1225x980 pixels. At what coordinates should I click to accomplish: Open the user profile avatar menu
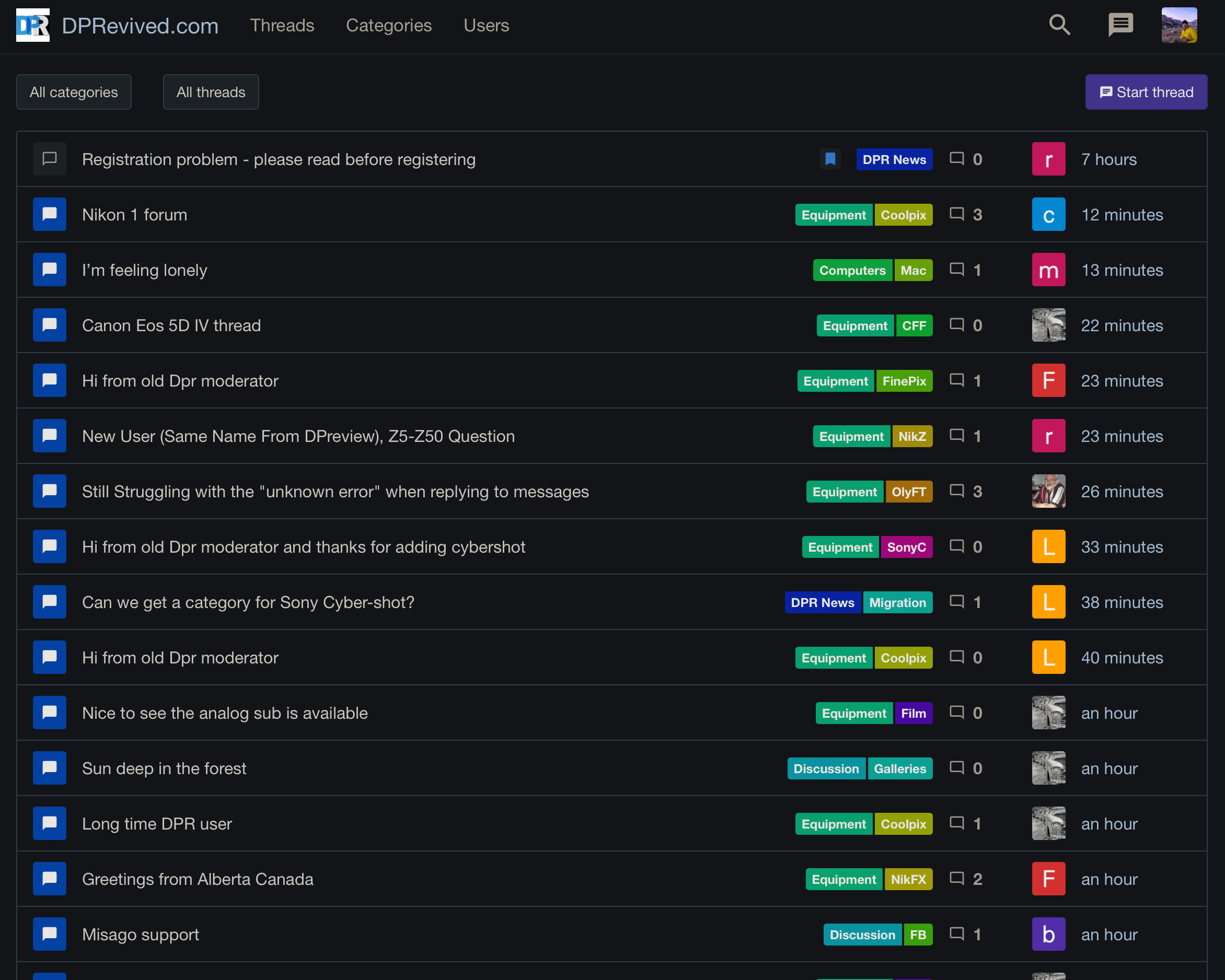[1179, 25]
